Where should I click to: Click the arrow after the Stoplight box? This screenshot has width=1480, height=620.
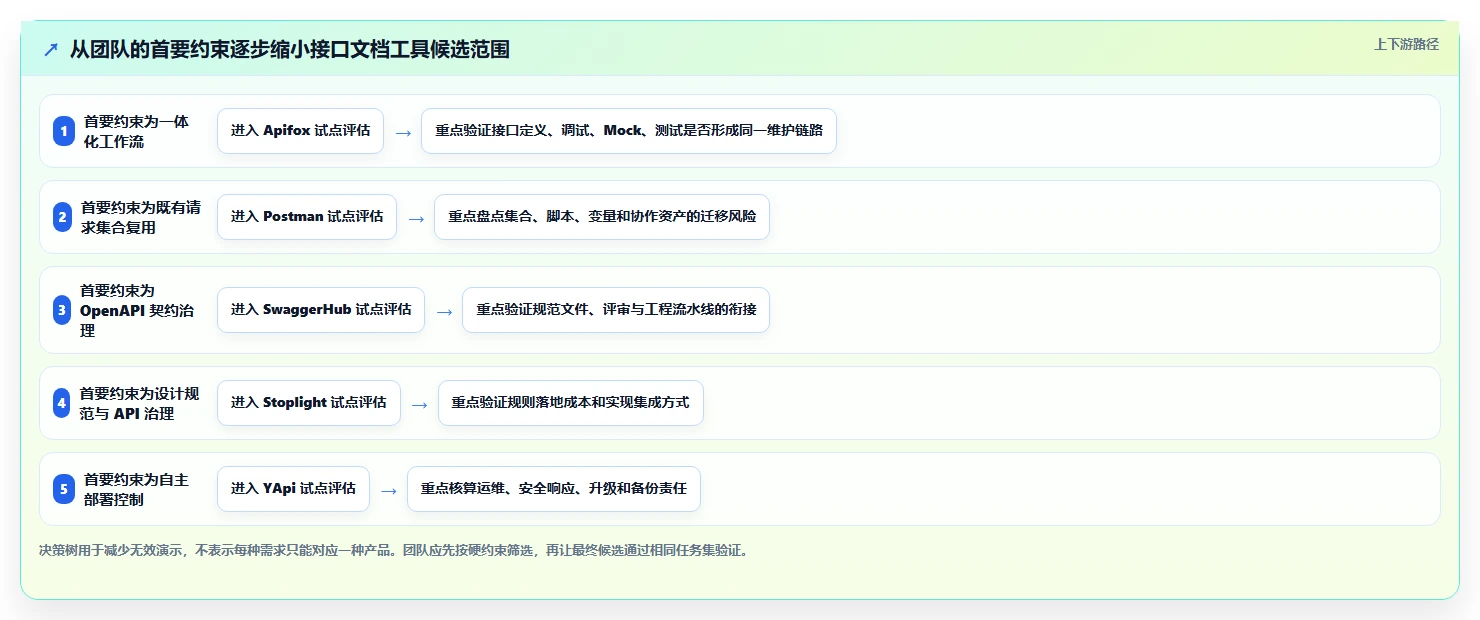tap(420, 404)
